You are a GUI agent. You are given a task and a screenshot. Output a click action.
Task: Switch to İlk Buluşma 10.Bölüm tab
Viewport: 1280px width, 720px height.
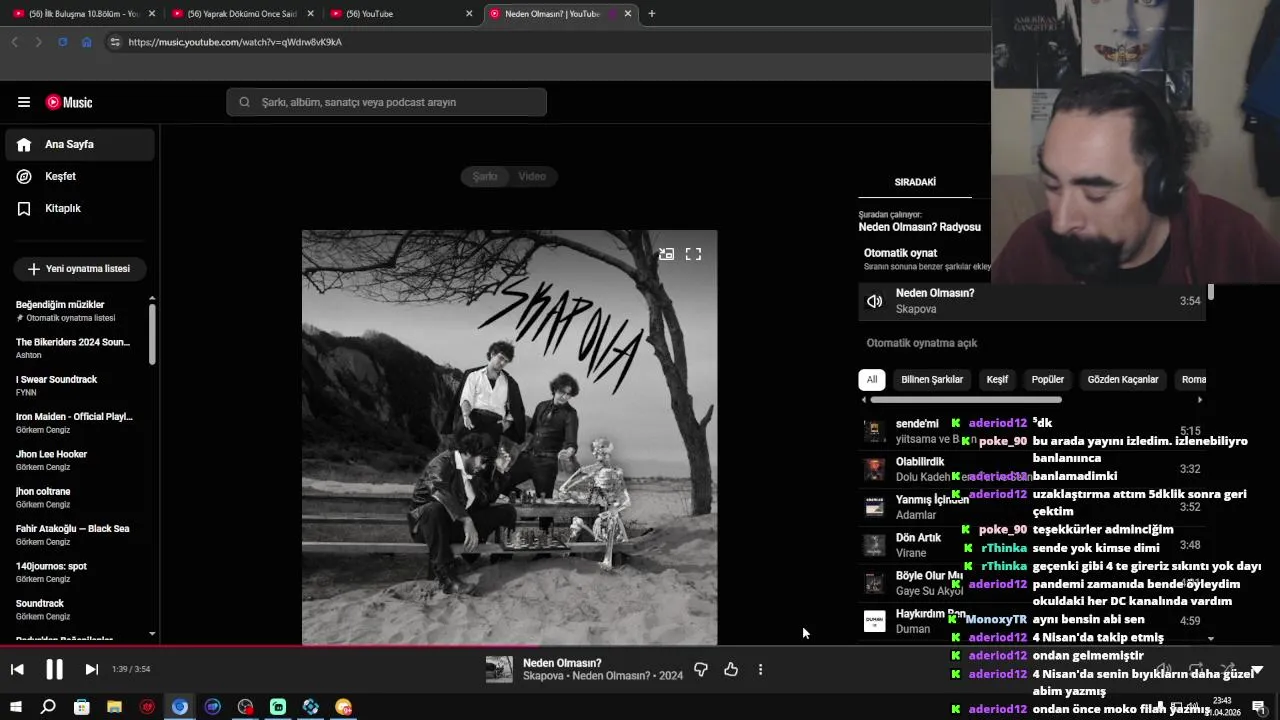[84, 14]
